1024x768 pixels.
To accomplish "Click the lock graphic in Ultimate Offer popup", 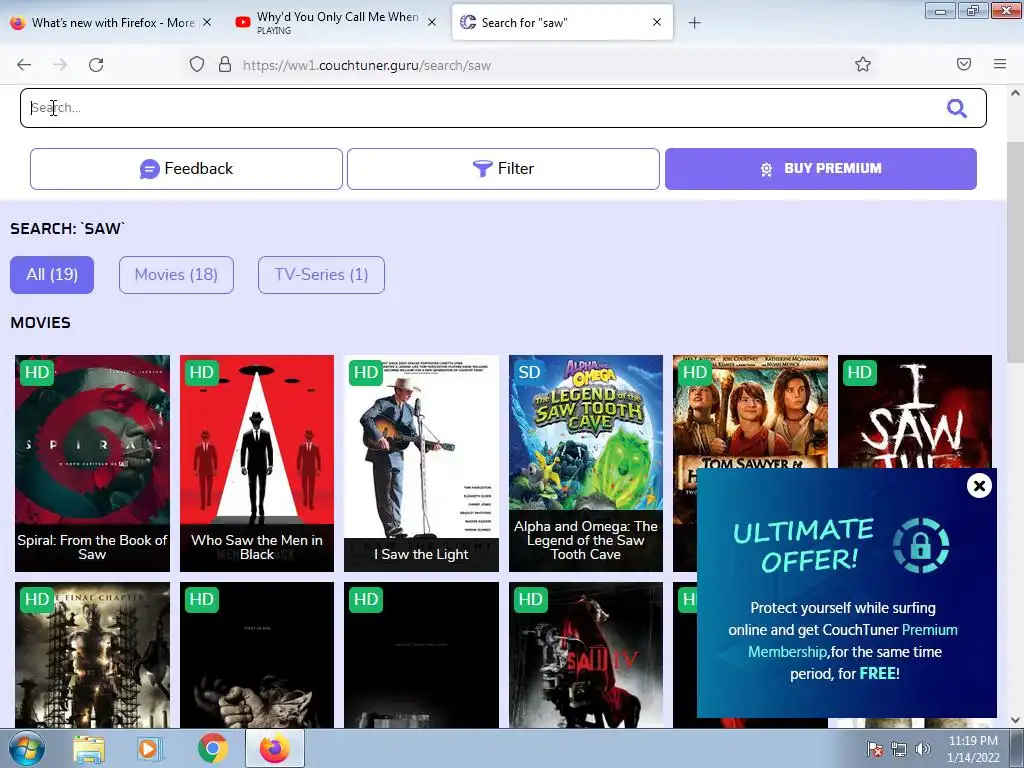I will point(921,545).
